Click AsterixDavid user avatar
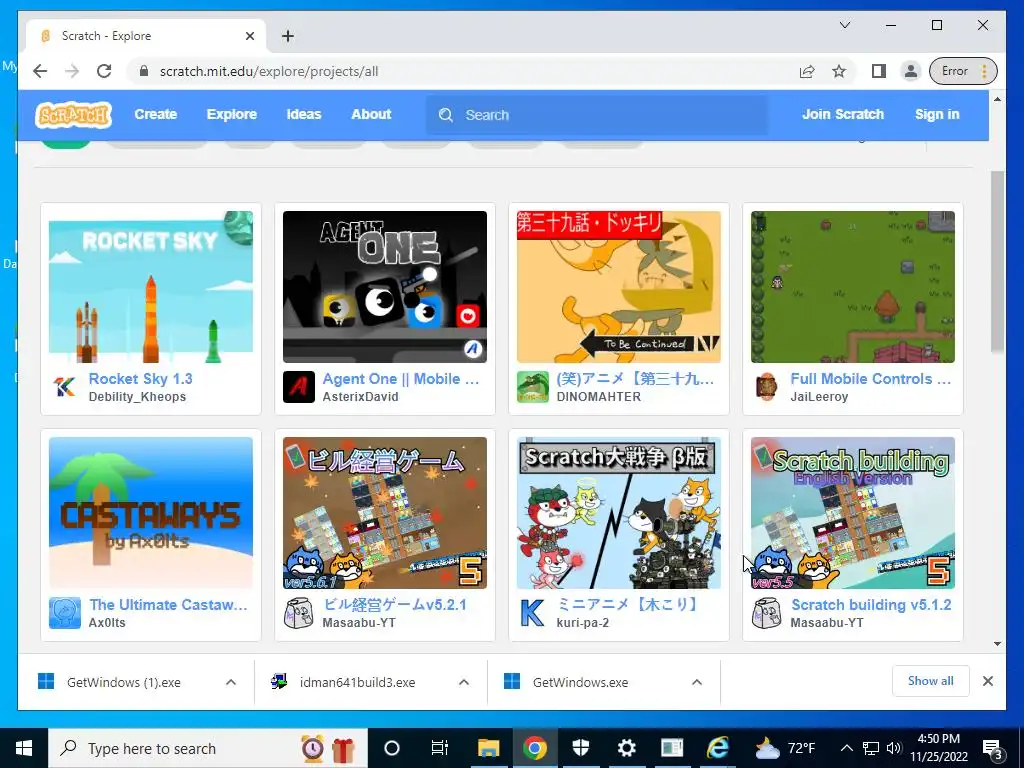This screenshot has height=768, width=1024. (x=298, y=387)
